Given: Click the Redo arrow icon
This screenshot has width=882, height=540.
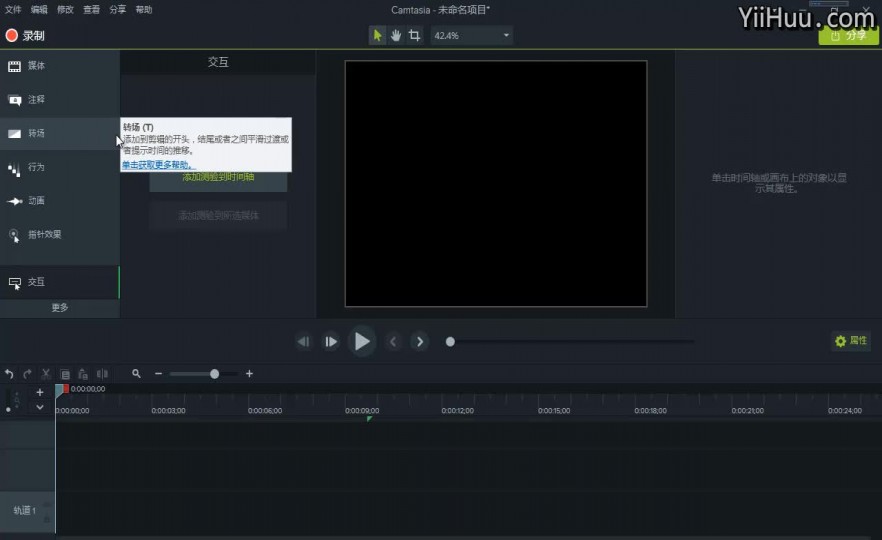Looking at the screenshot, I should 28,374.
